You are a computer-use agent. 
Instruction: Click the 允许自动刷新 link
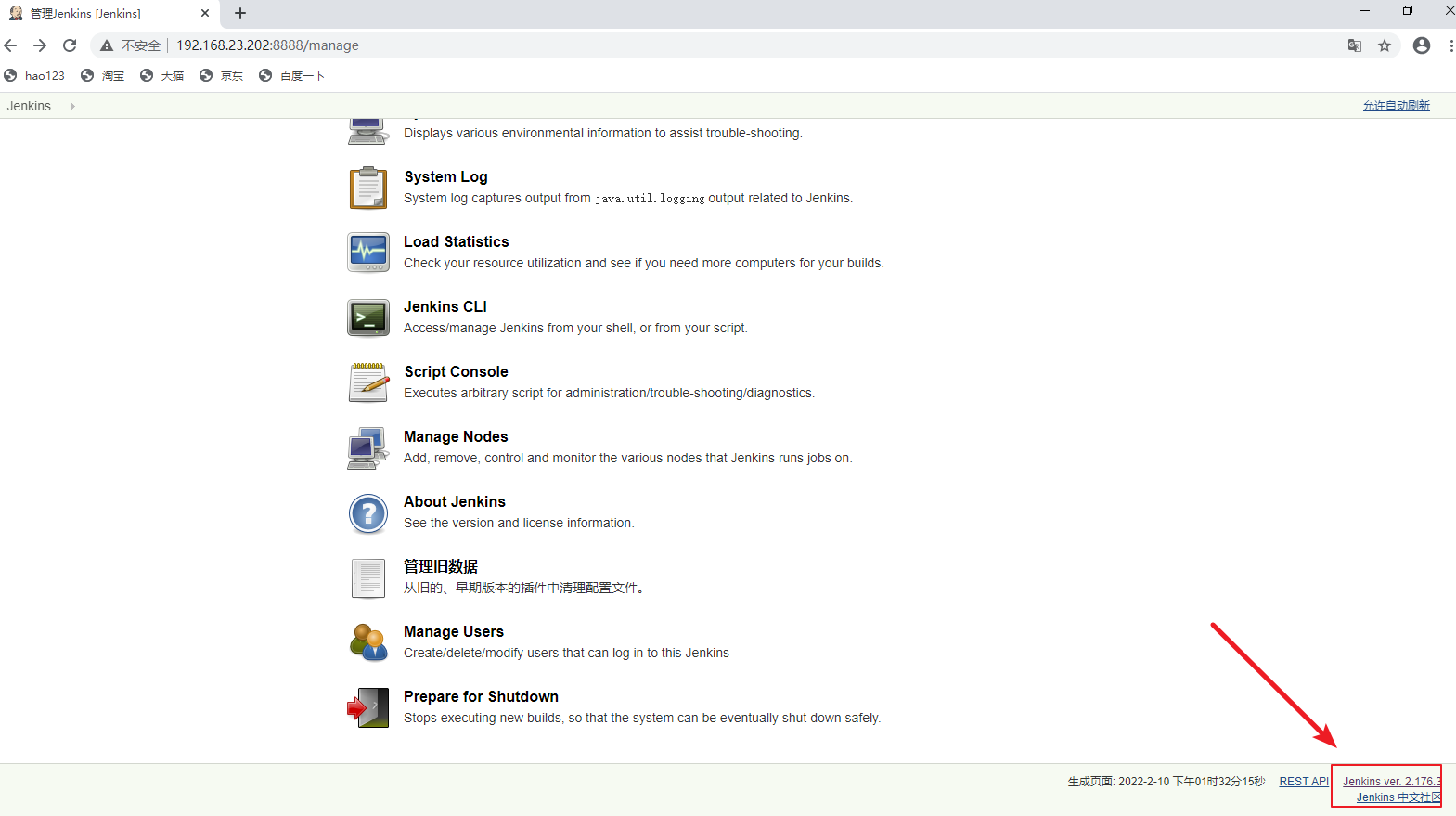pyautogui.click(x=1396, y=106)
